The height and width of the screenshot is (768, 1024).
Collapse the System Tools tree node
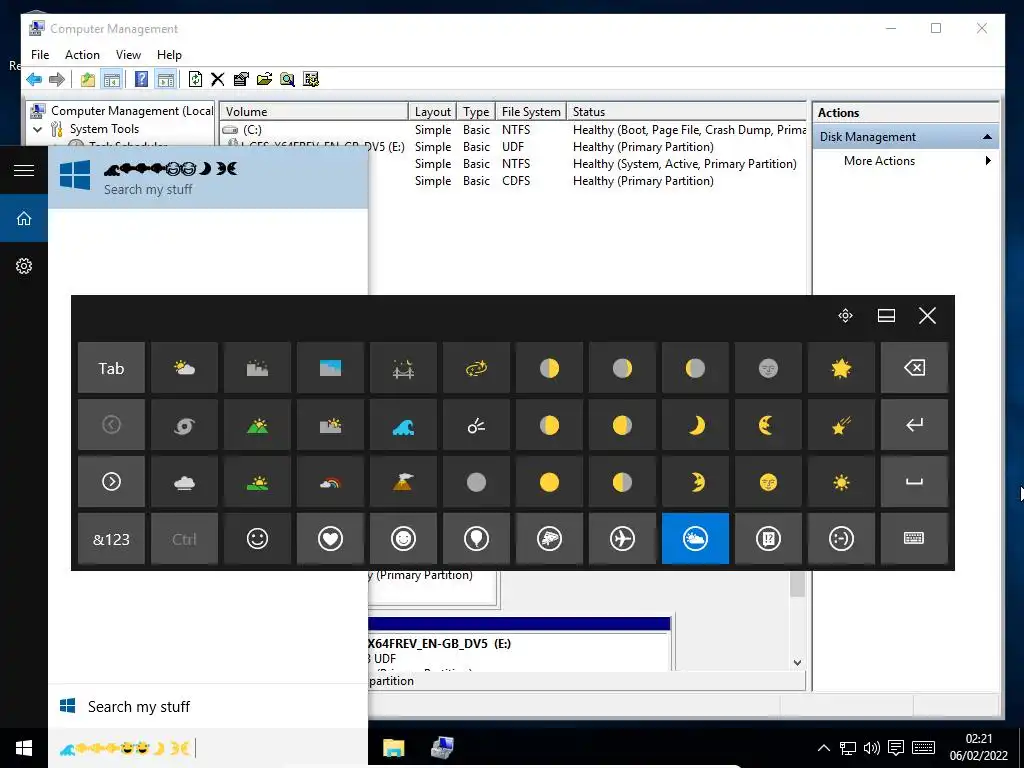(x=37, y=129)
